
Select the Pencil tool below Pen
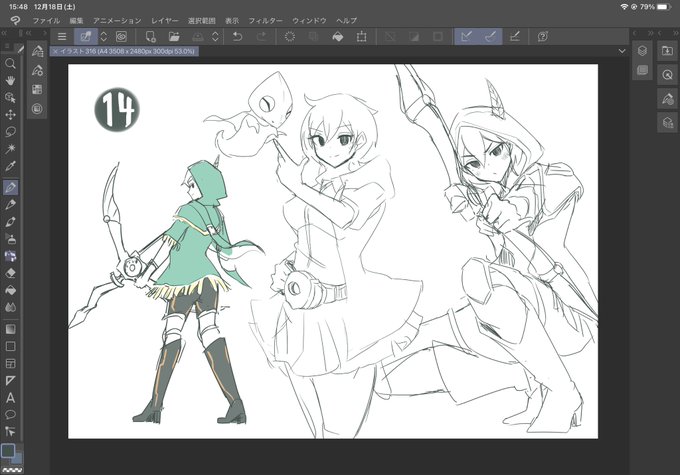coord(10,205)
